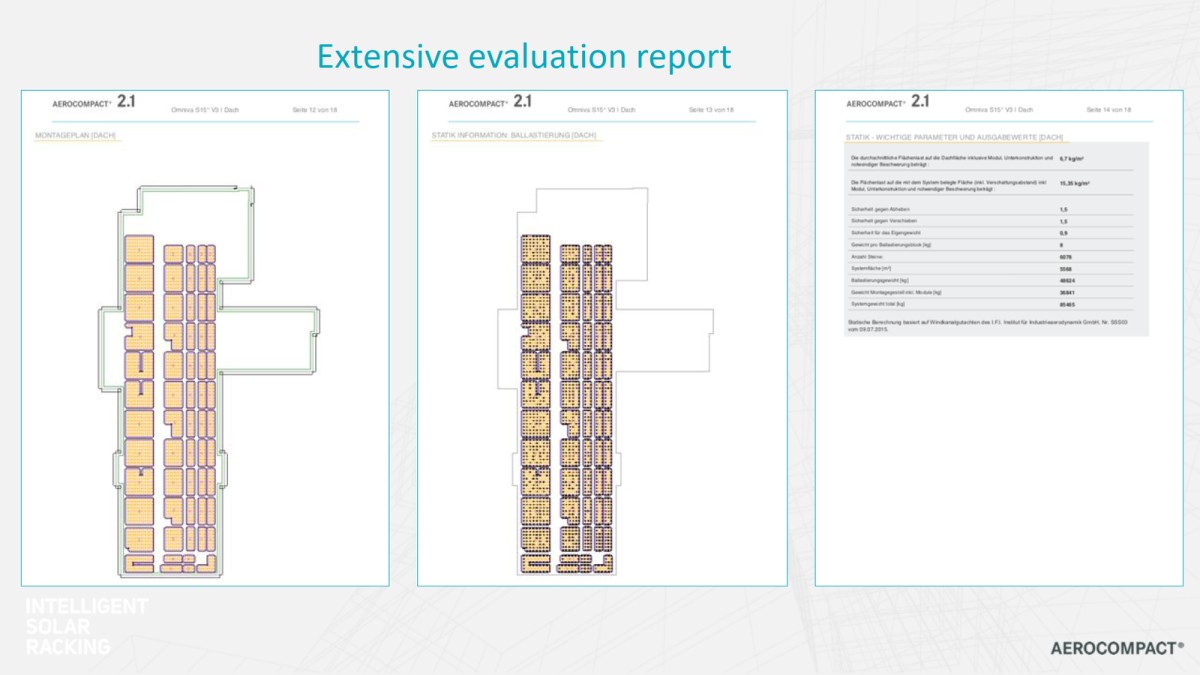Viewport: 1200px width, 675px height.
Task: Click 'Seite 14 von 18' page label
Action: coord(1109,109)
